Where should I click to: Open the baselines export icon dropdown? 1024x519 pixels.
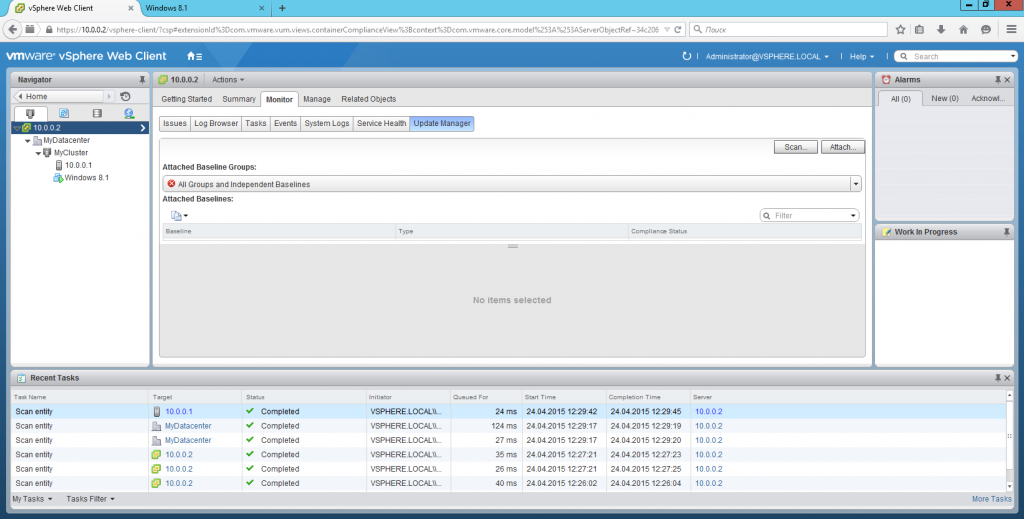(x=179, y=215)
